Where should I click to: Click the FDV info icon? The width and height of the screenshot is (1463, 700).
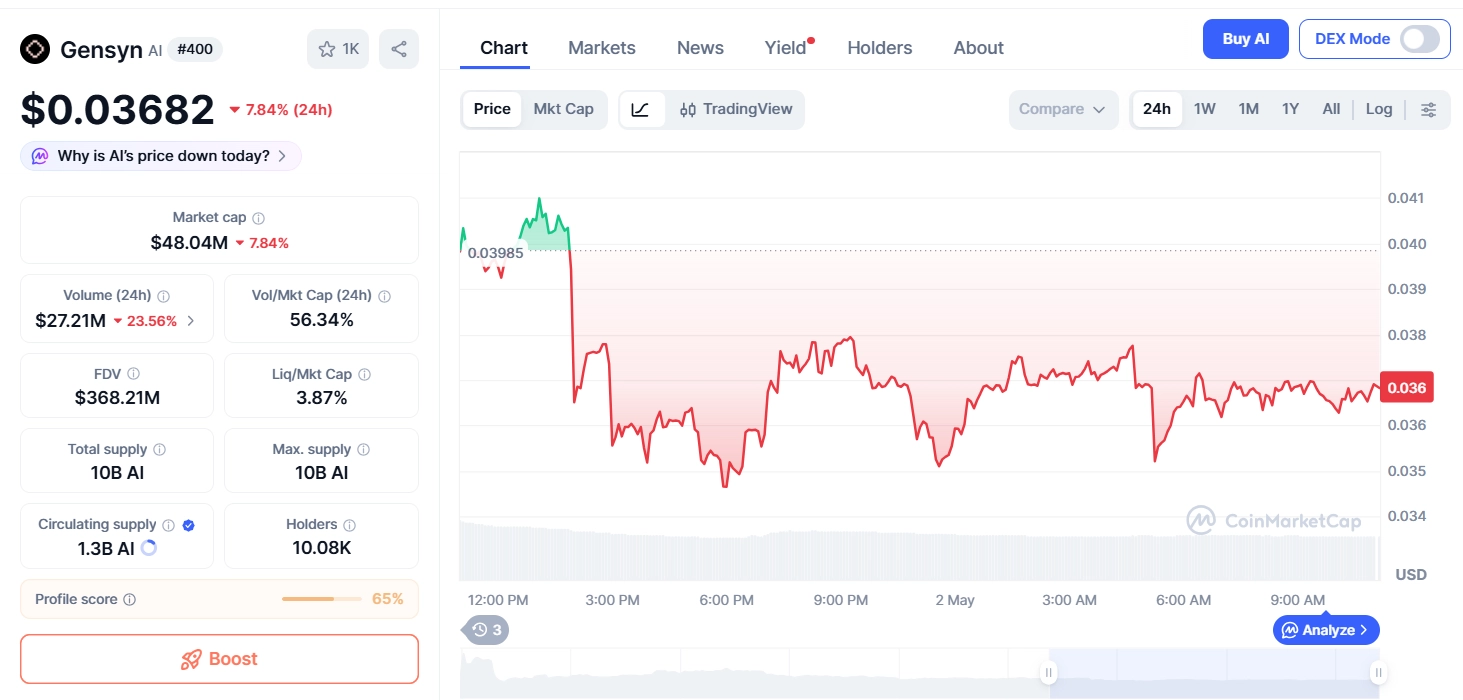pos(133,374)
